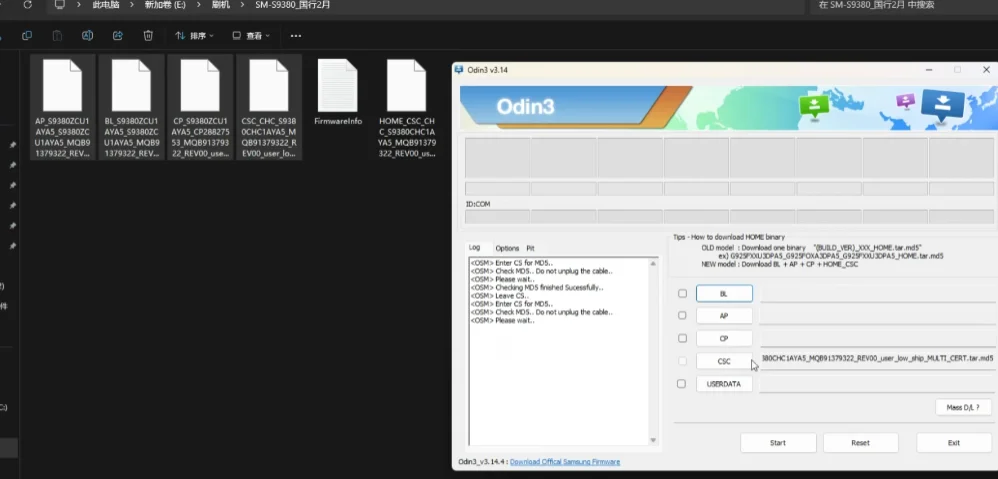Open the 查看 view dropdown
The height and width of the screenshot is (479, 998).
coord(251,36)
